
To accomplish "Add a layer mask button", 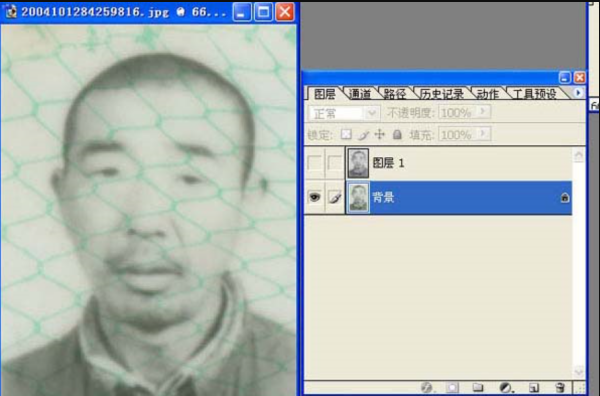I will click(452, 388).
